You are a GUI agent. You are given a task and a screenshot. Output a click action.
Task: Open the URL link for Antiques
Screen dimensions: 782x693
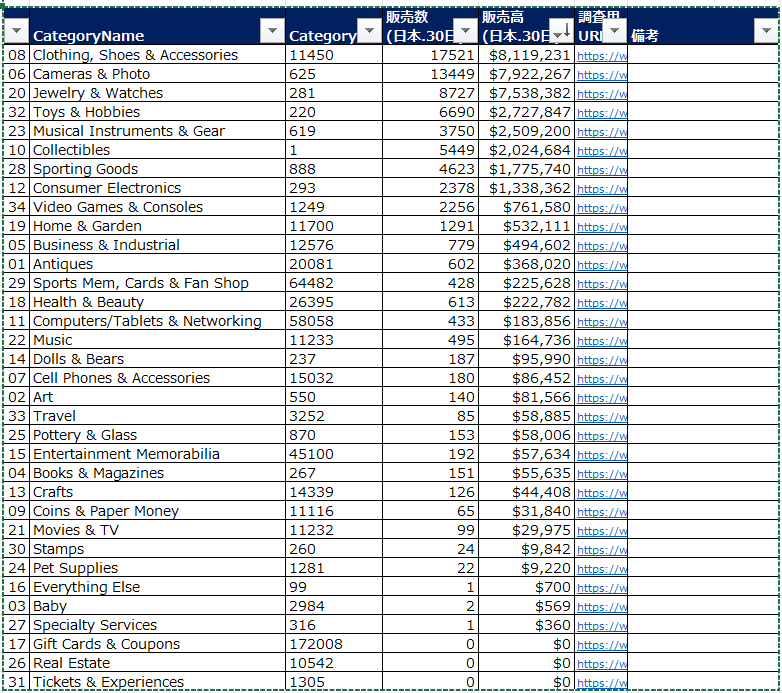point(601,265)
